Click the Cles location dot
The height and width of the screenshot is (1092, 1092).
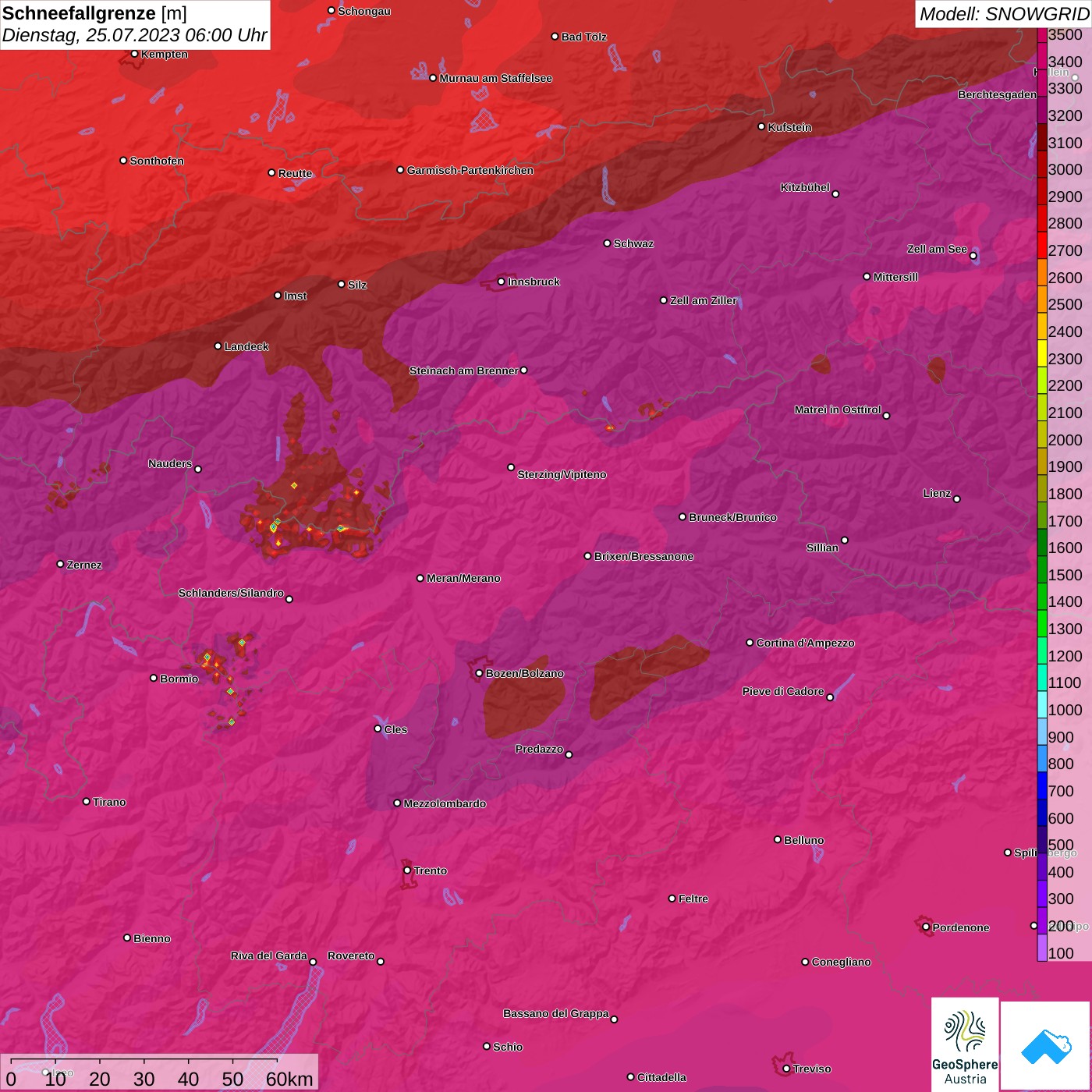(x=378, y=729)
